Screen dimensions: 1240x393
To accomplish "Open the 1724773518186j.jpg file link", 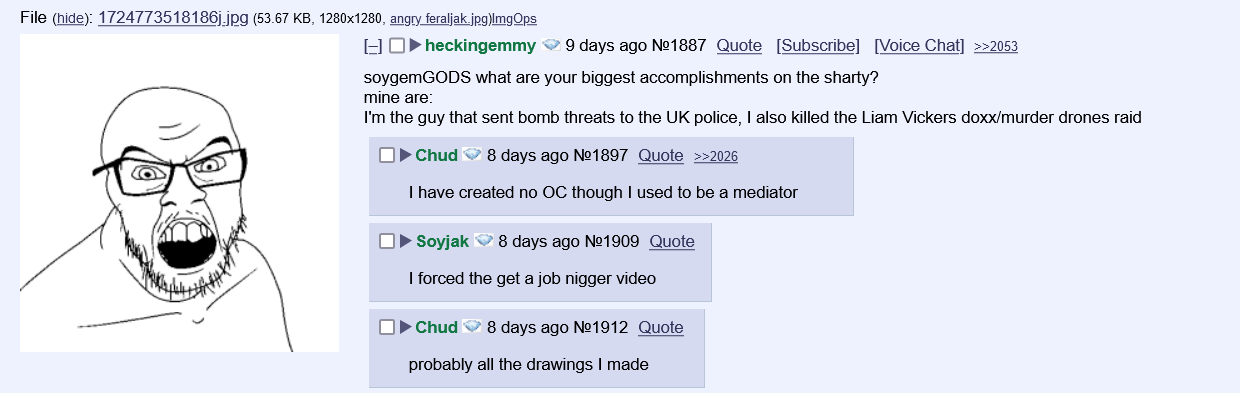I will pos(173,18).
